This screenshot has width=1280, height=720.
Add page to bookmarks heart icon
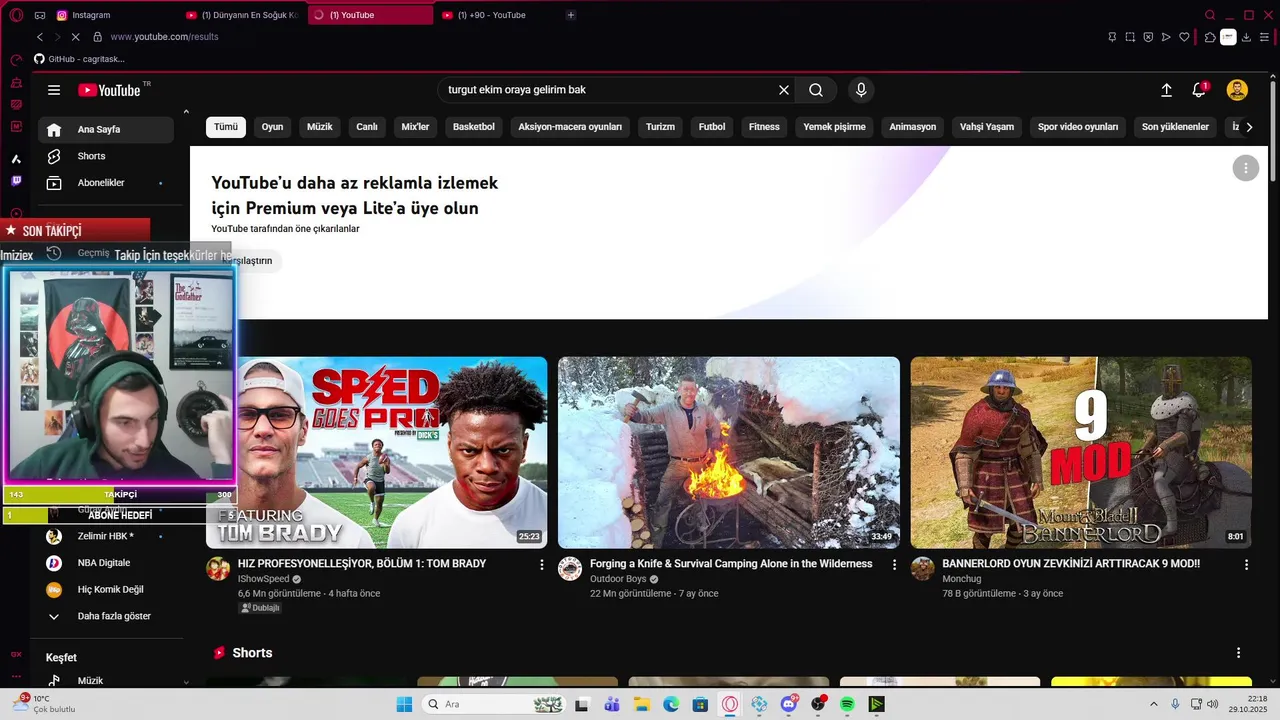[x=1184, y=37]
